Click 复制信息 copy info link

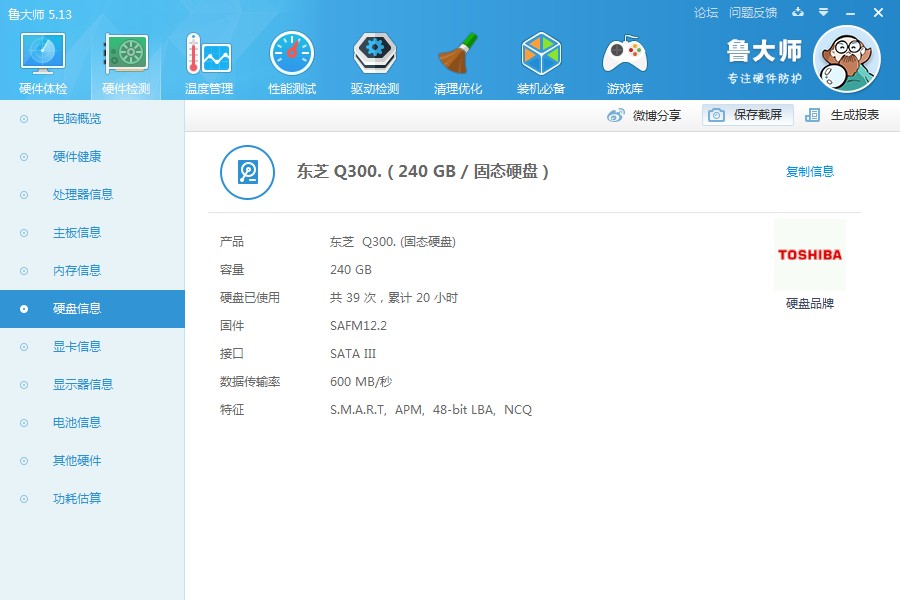tap(809, 171)
